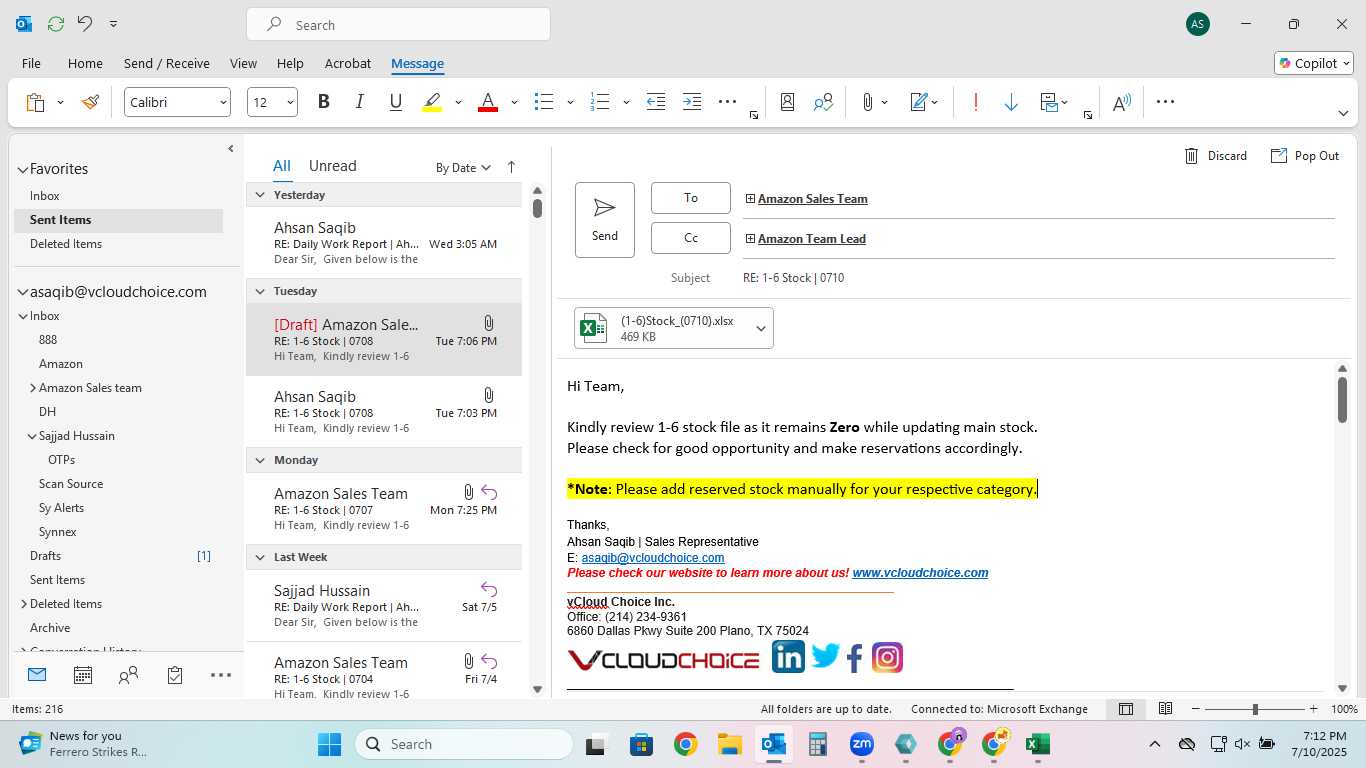This screenshot has height=768, width=1366.
Task: Expand the Amazon Sales team folder
Action: click(x=32, y=388)
